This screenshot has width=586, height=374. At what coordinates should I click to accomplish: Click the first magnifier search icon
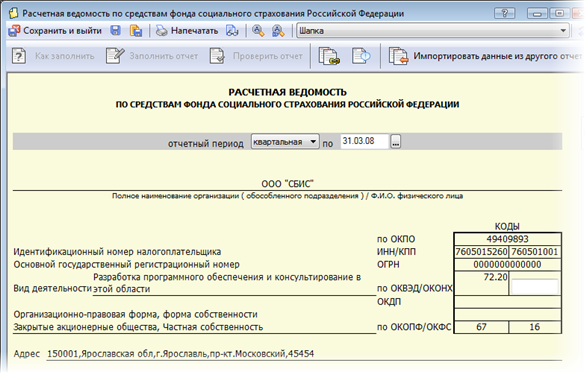pos(258,31)
